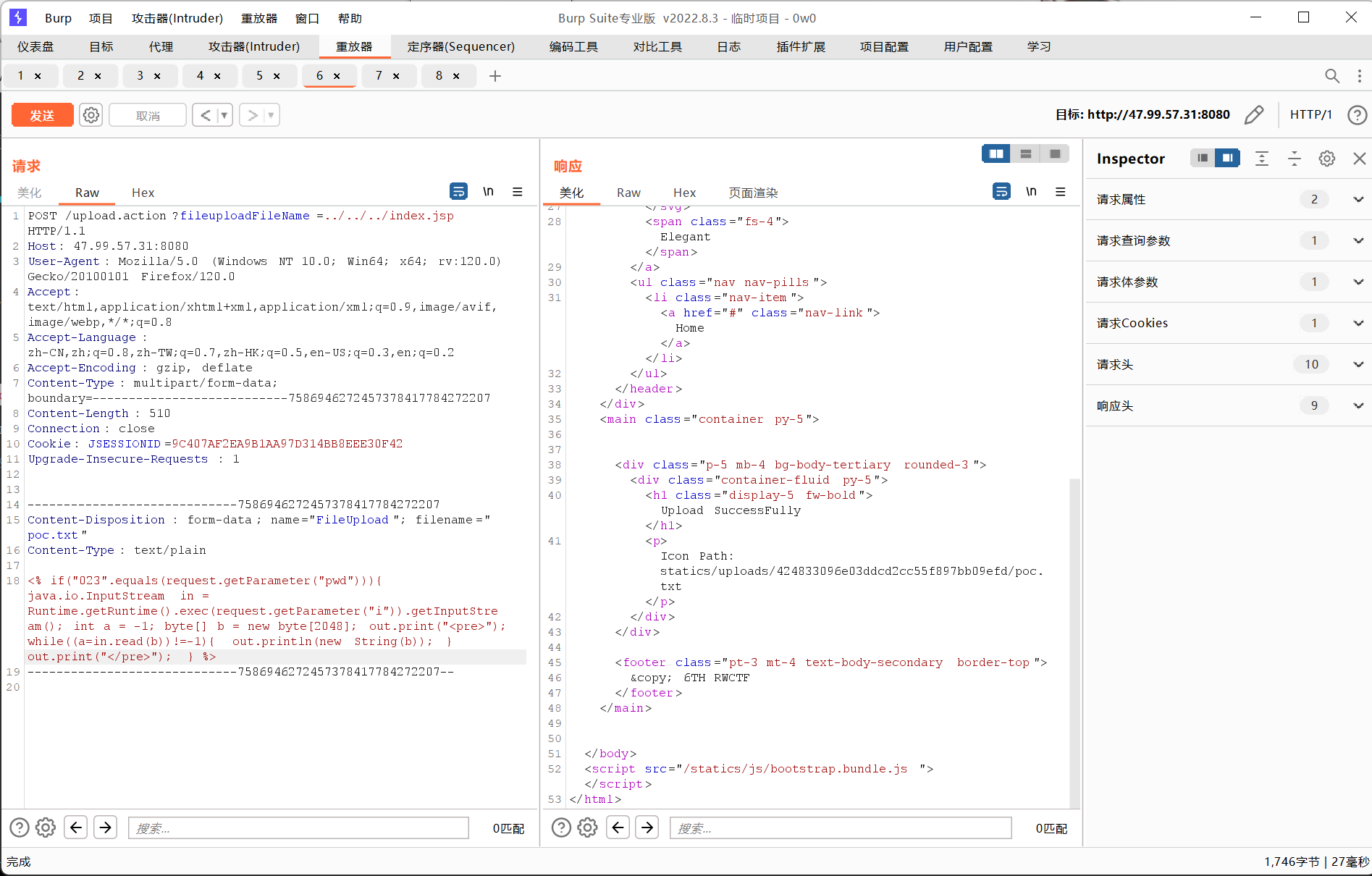Go to next request with forward arrow
Viewport: 1372px width, 876px height.
(x=252, y=115)
